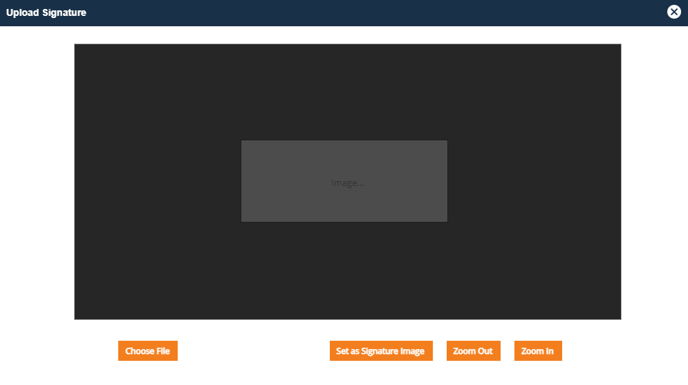This screenshot has width=688, height=385.
Task: Select the gray Image placeholder box
Action: (x=344, y=181)
